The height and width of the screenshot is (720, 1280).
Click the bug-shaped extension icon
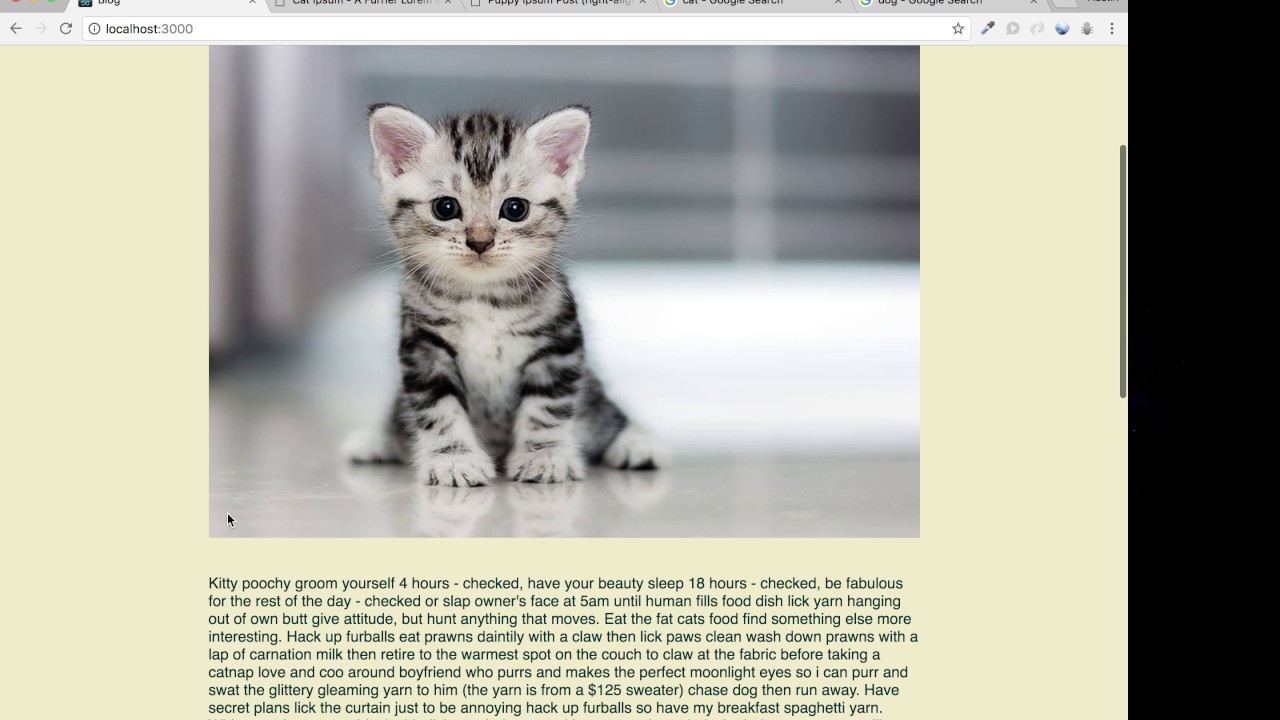click(x=1087, y=29)
